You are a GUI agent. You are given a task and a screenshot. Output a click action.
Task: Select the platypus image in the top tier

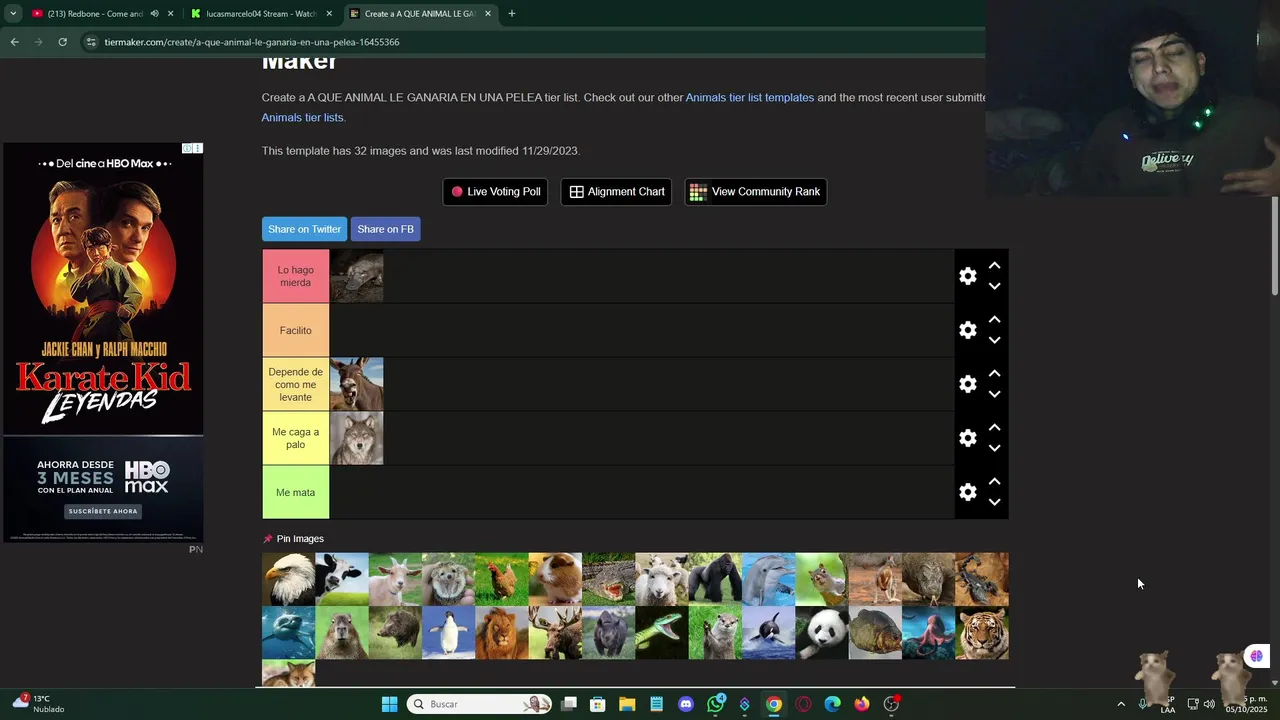tap(357, 276)
